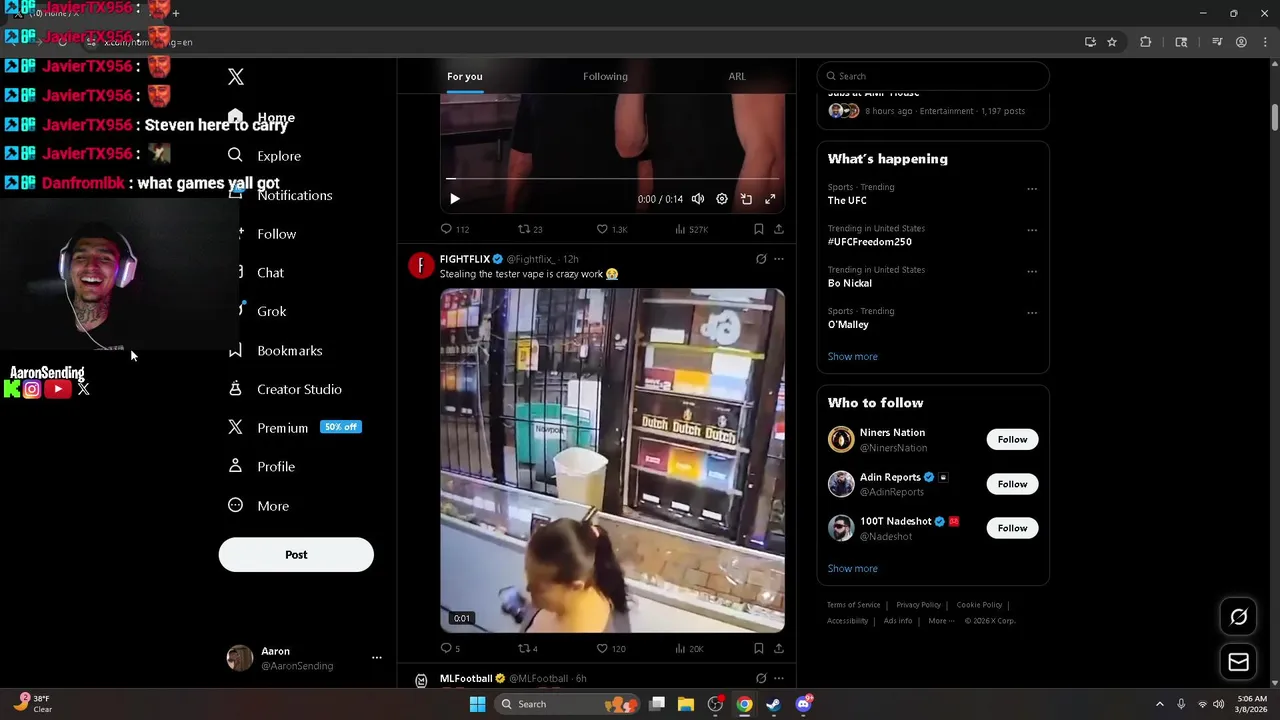Open options for #UFCFreedom250 trend
Image resolution: width=1280 pixels, height=720 pixels.
(1032, 230)
